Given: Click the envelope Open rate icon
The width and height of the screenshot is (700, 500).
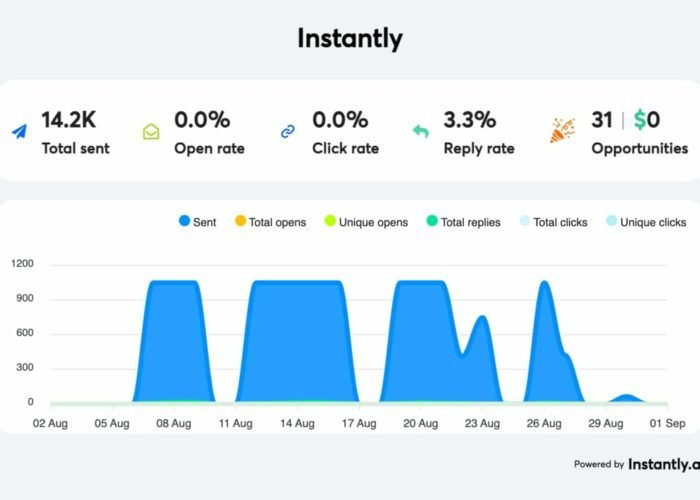Looking at the screenshot, I should coord(150,131).
